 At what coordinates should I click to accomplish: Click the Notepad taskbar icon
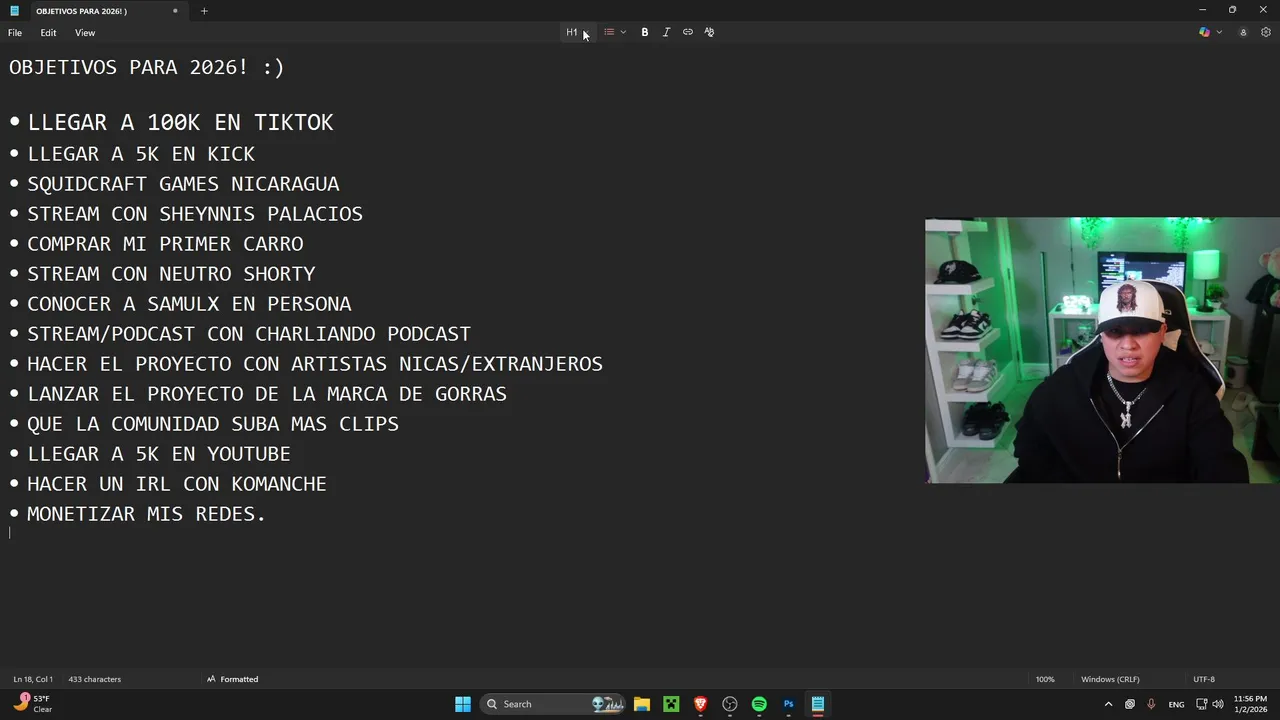tap(818, 704)
